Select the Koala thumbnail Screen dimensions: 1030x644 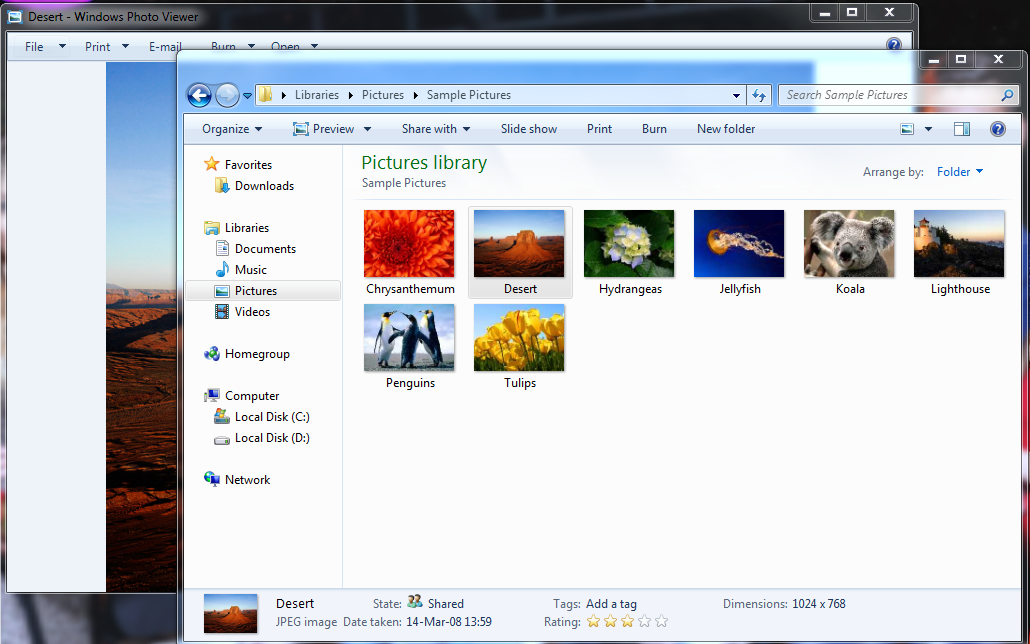pyautogui.click(x=849, y=243)
